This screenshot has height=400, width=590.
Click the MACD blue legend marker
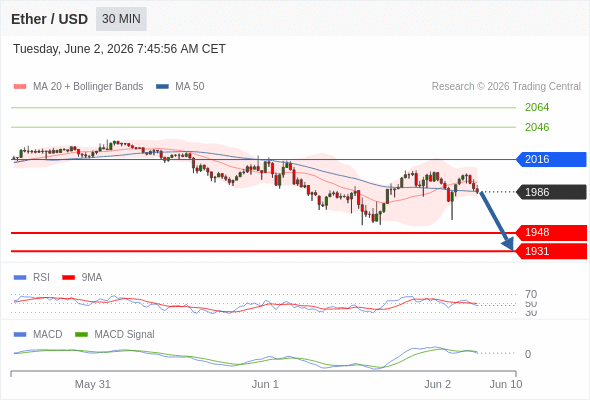click(20, 334)
